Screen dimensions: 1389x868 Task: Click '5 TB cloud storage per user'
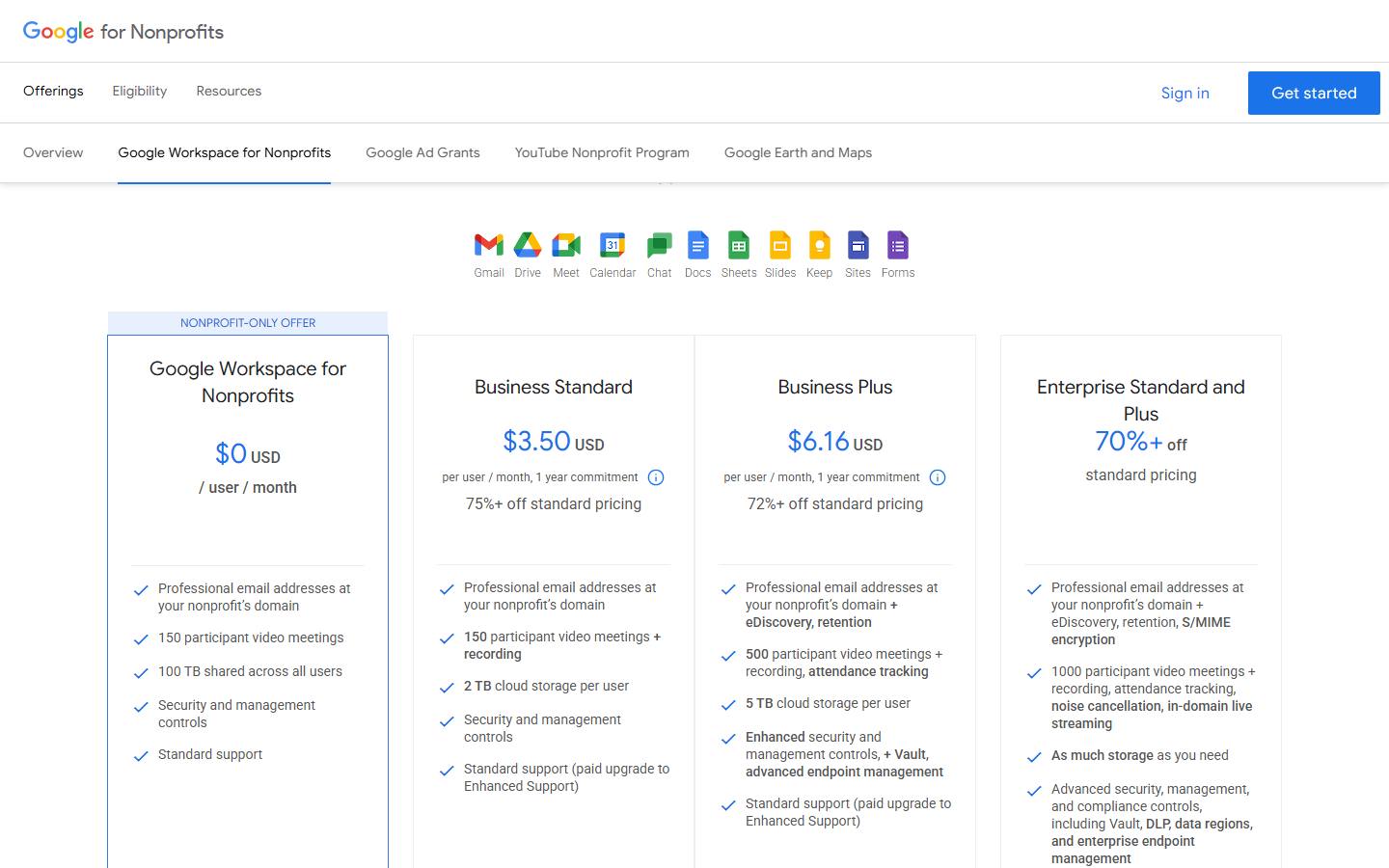[x=828, y=703]
